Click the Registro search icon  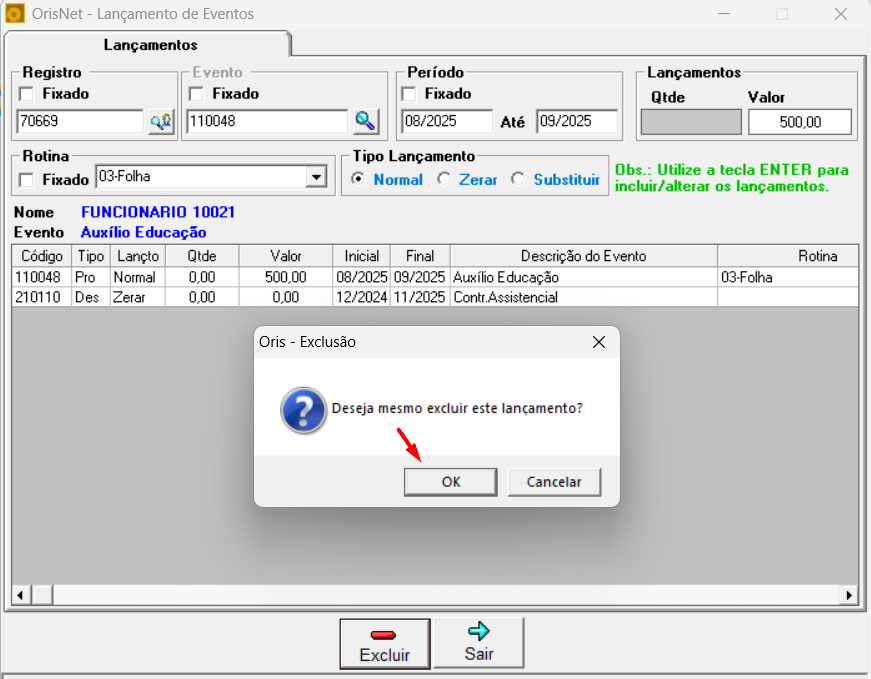point(161,122)
